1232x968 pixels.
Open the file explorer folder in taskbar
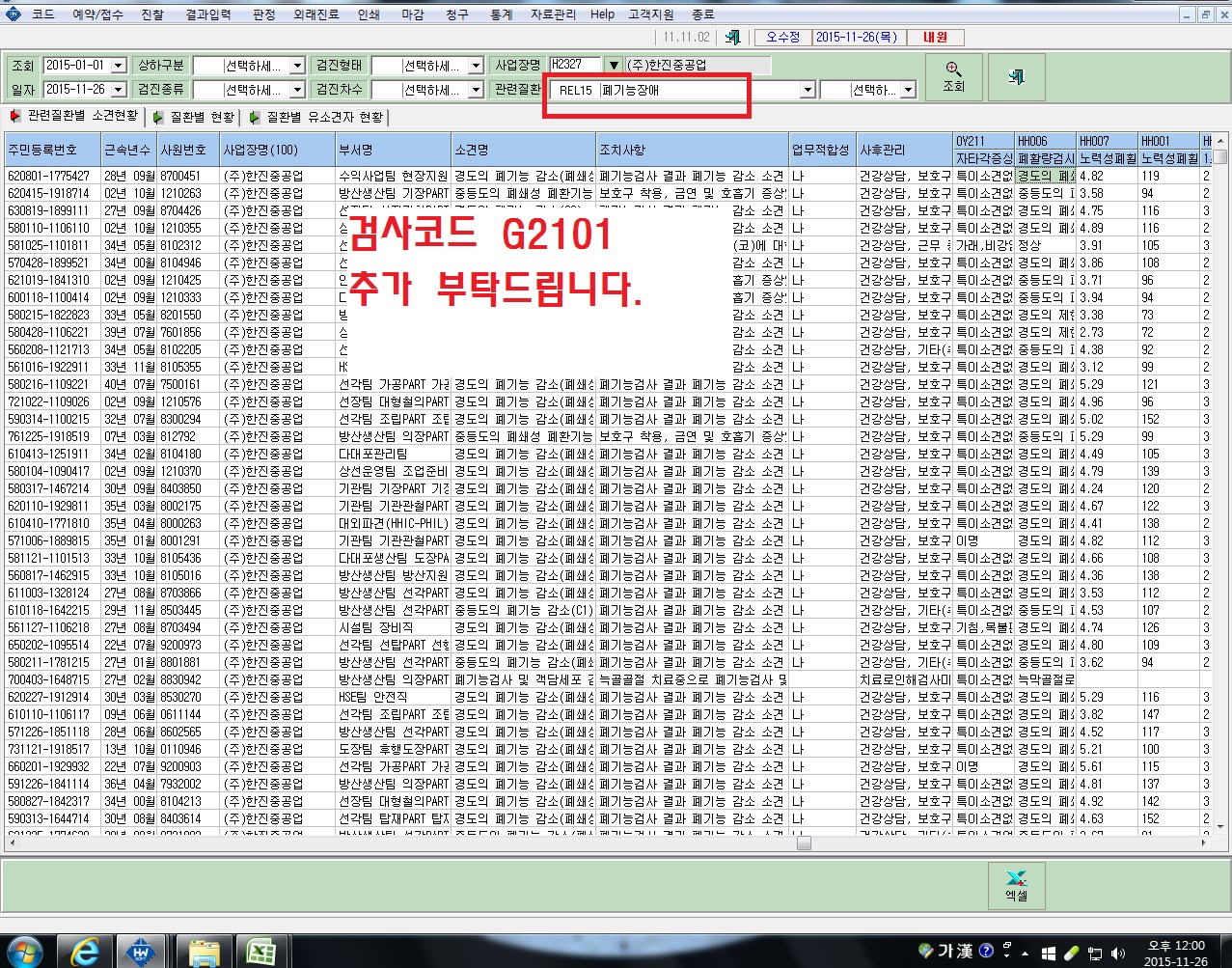point(203,952)
